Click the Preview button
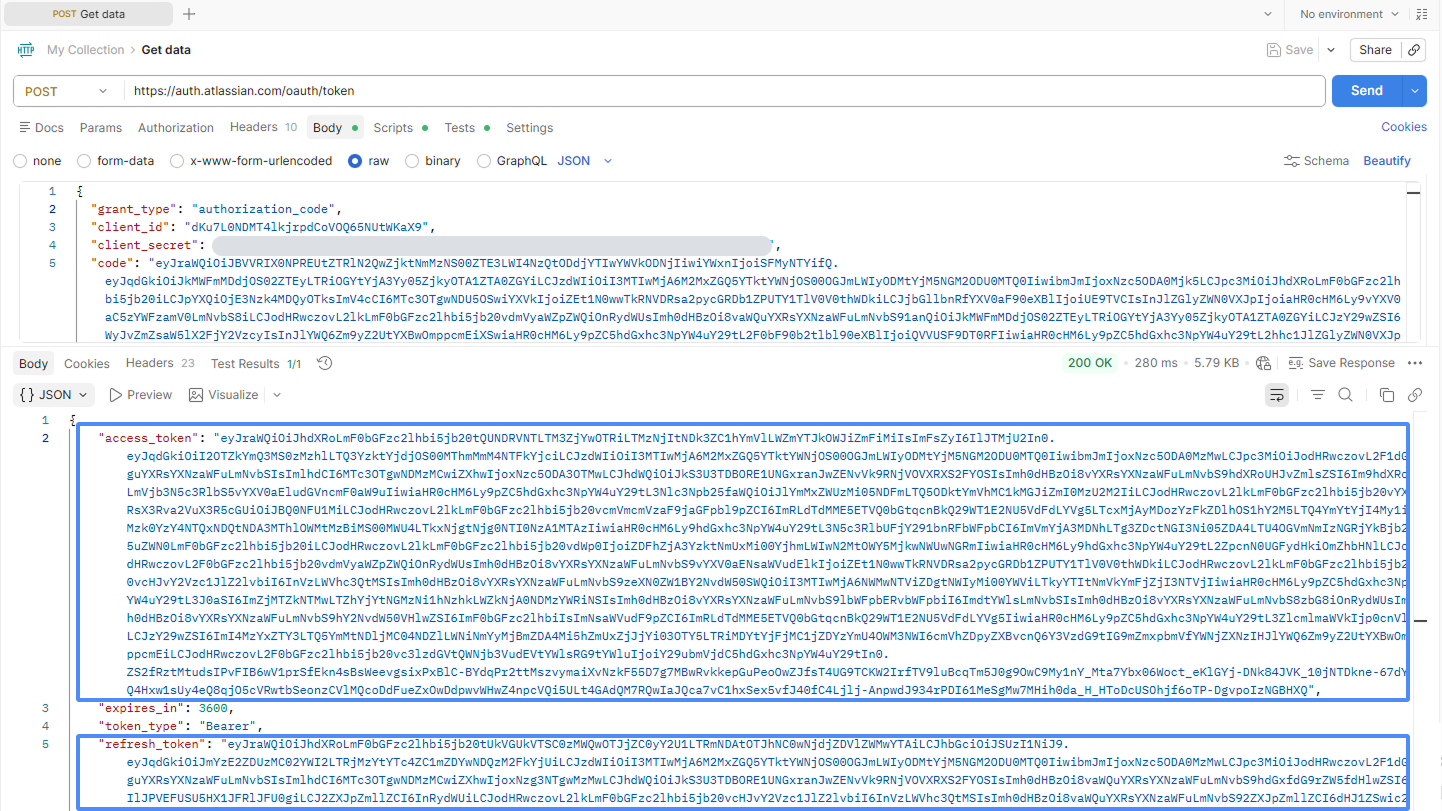Image resolution: width=1442 pixels, height=811 pixels. click(x=140, y=395)
